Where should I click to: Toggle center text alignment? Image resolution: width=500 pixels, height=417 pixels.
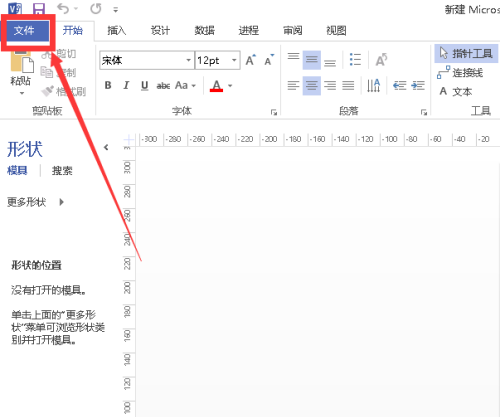point(312,86)
